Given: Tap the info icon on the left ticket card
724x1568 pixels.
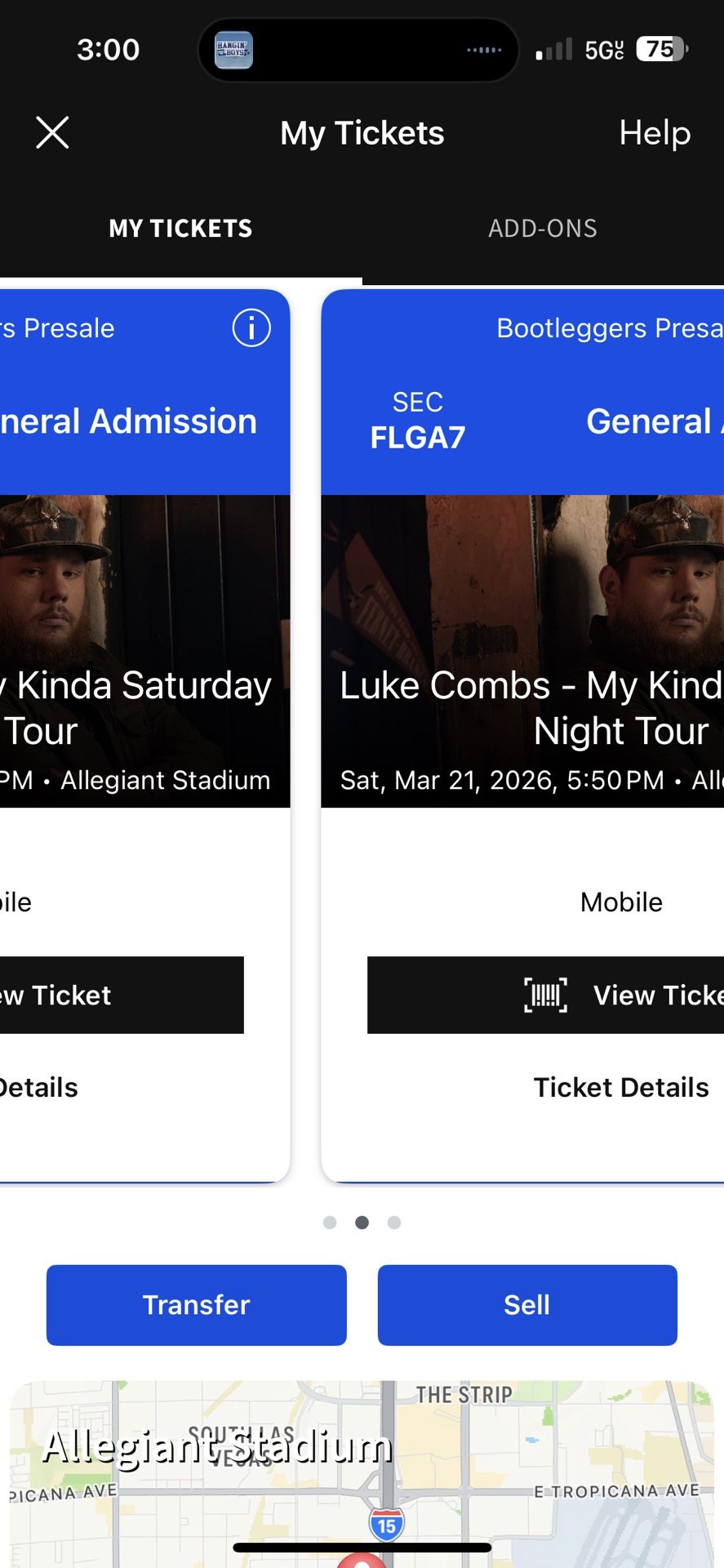Looking at the screenshot, I should [251, 327].
